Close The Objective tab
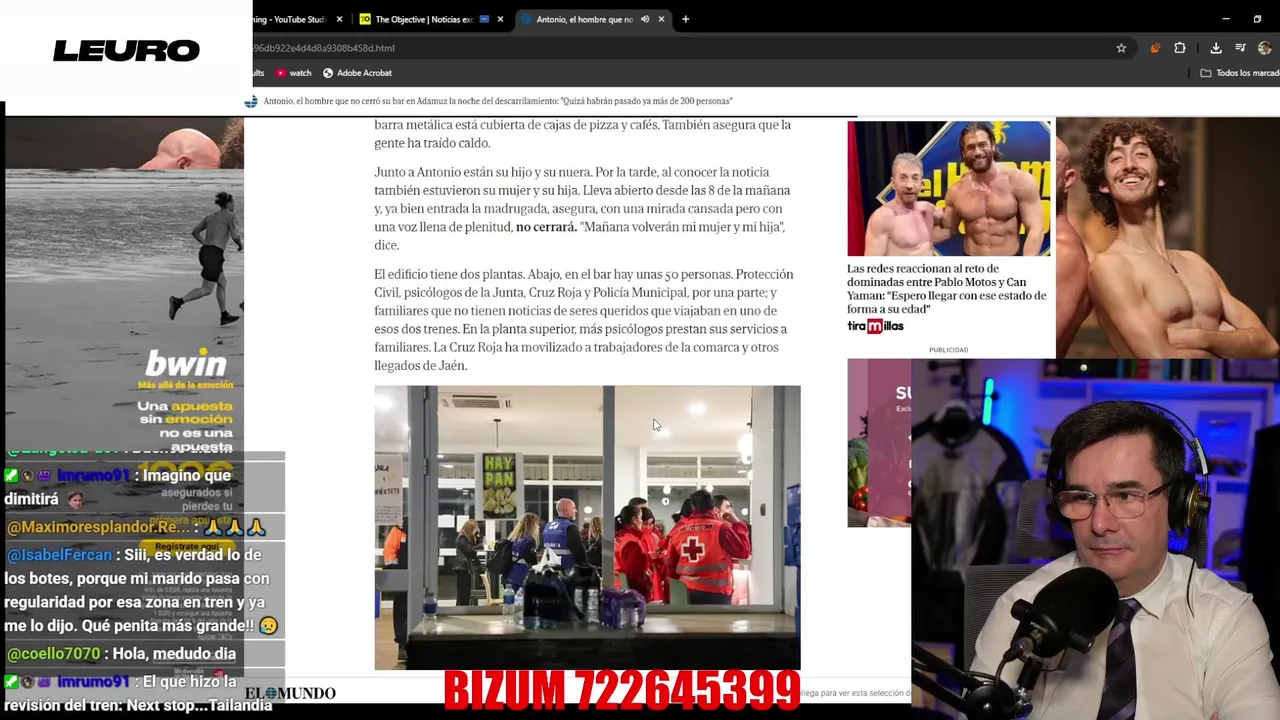Viewport: 1280px width, 720px height. 502,19
